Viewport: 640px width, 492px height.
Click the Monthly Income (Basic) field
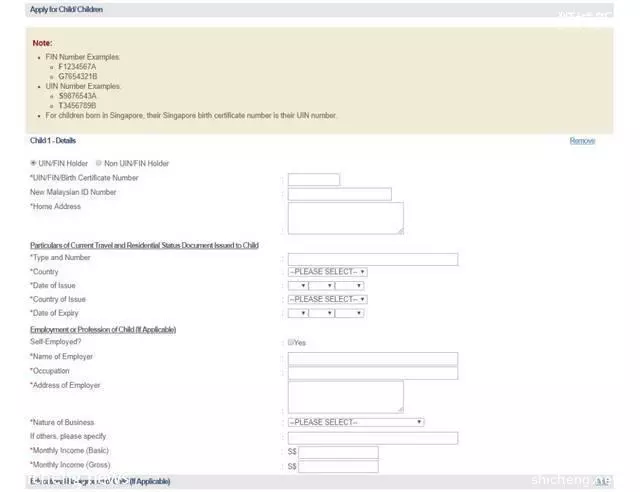(x=338, y=452)
